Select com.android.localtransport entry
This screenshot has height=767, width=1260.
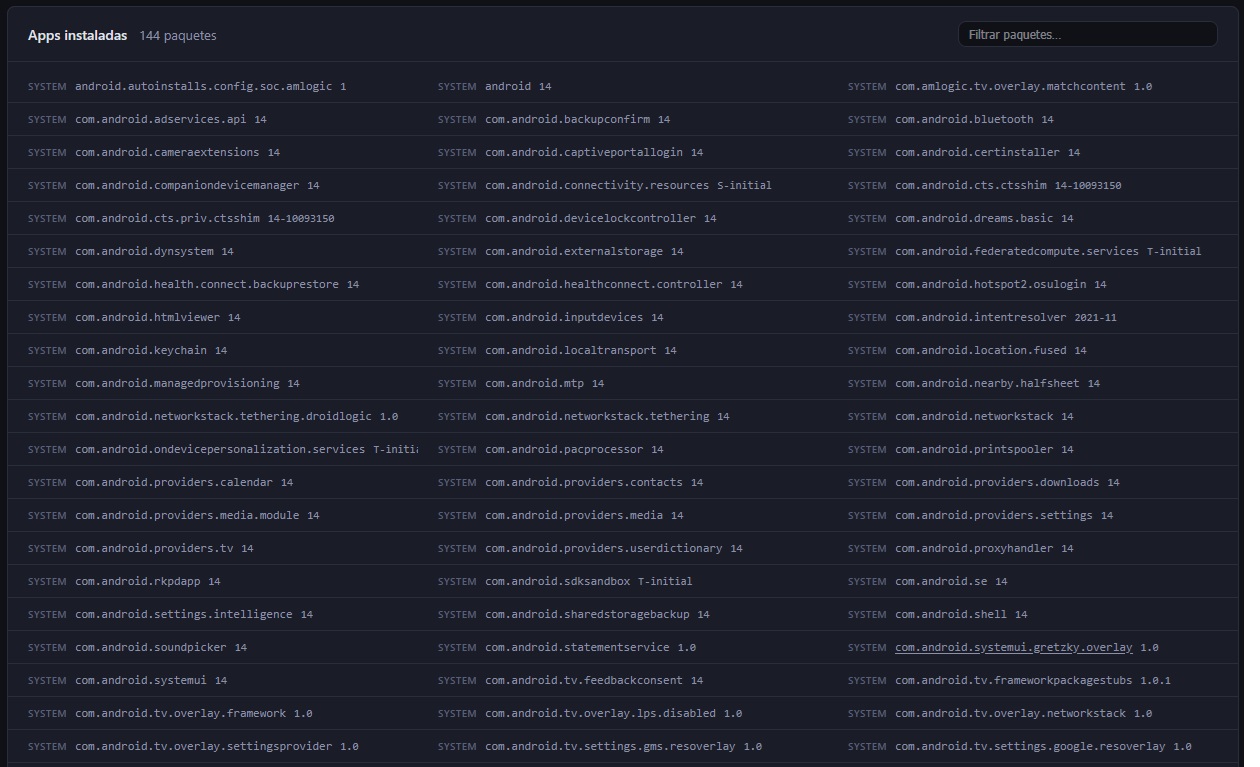pyautogui.click(x=570, y=350)
